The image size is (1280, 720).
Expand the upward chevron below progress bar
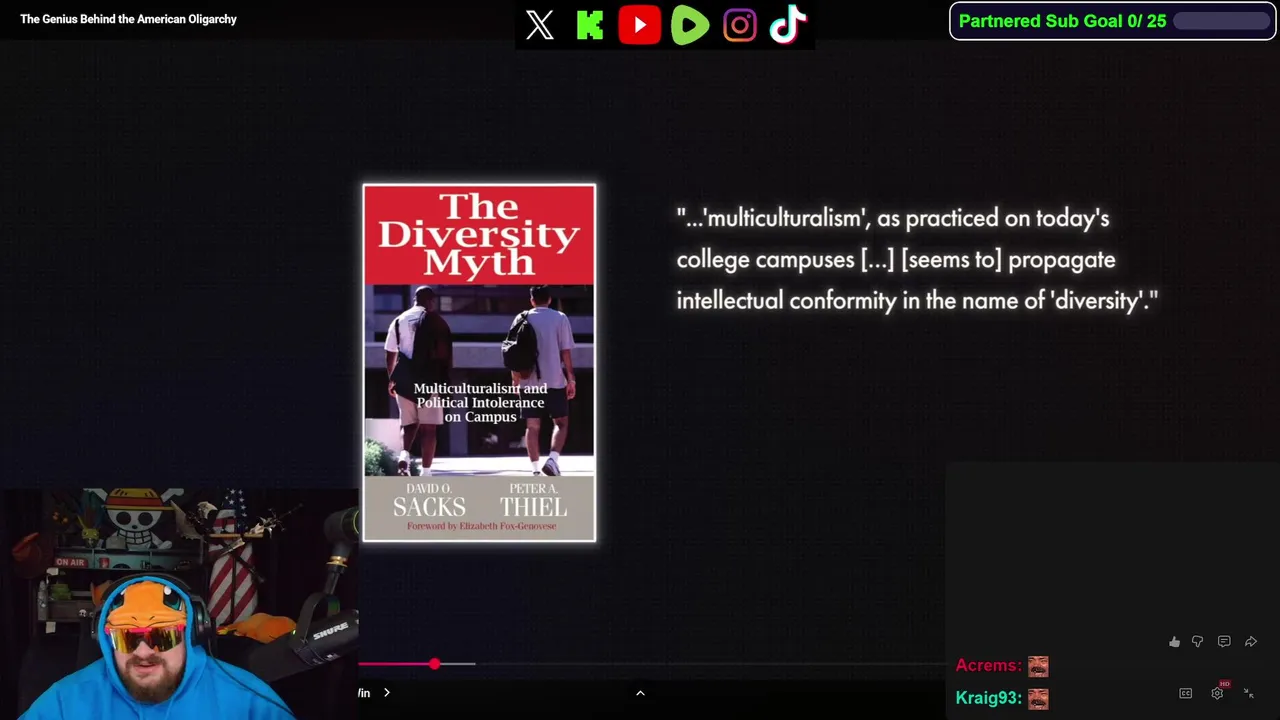coord(640,693)
